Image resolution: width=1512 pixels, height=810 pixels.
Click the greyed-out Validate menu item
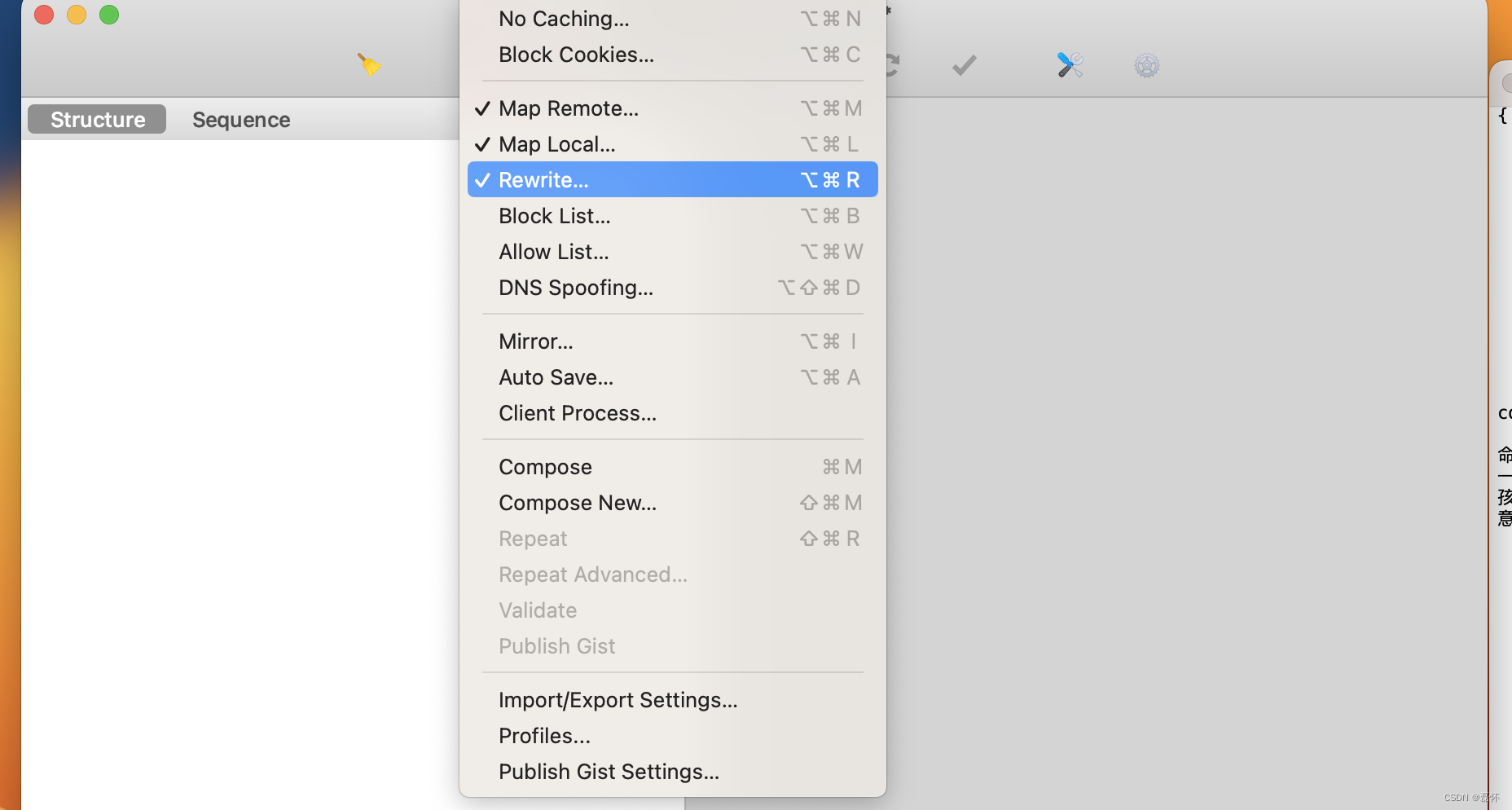672,610
